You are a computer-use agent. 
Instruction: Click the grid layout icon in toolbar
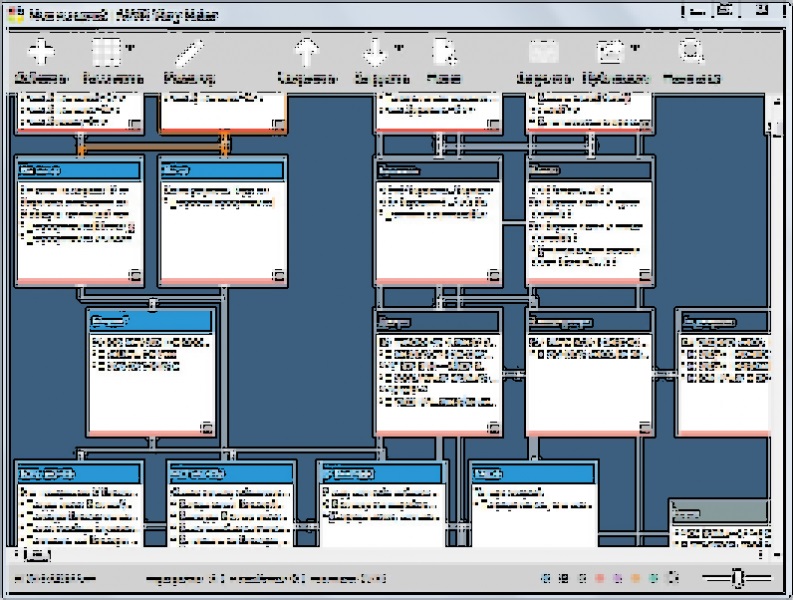click(105, 52)
